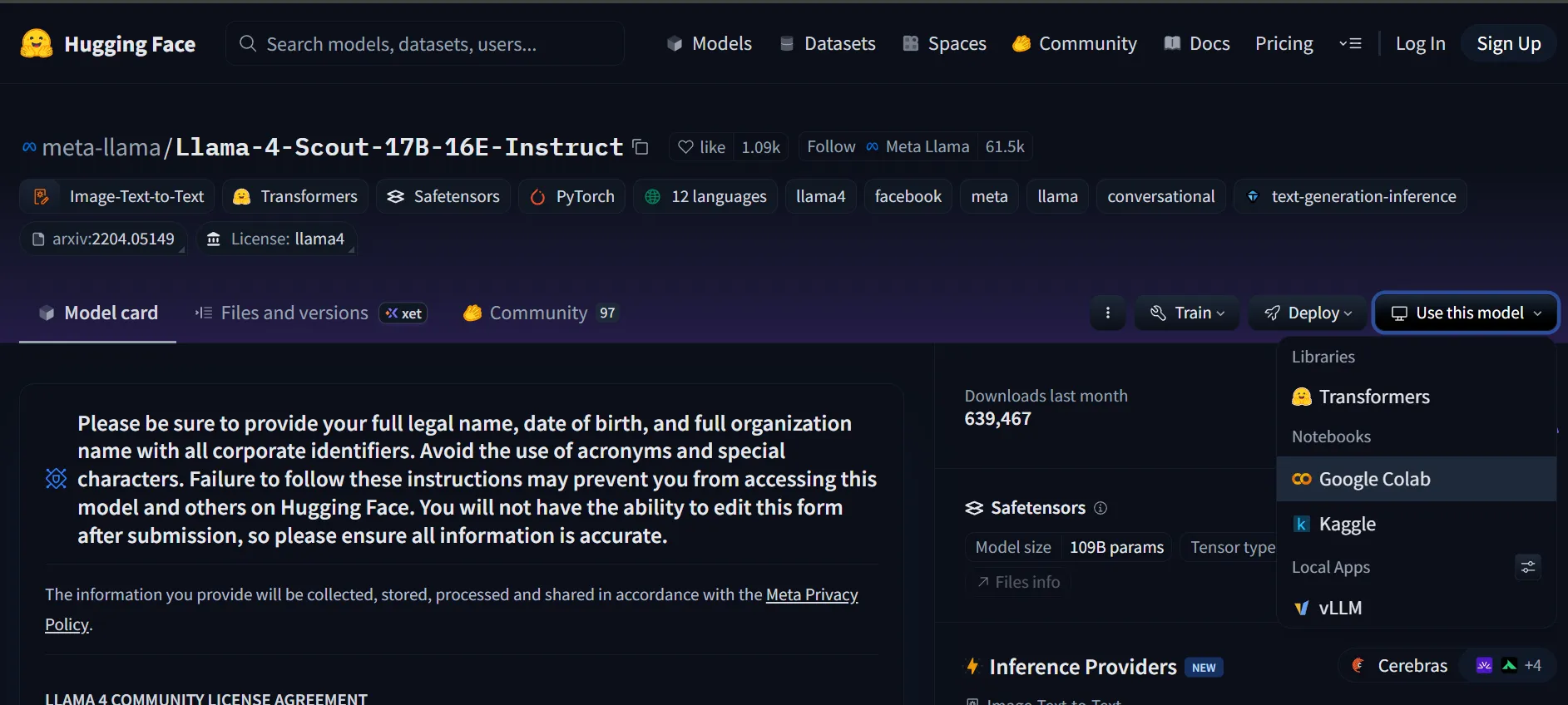Click the search magnifier icon

coord(247,43)
